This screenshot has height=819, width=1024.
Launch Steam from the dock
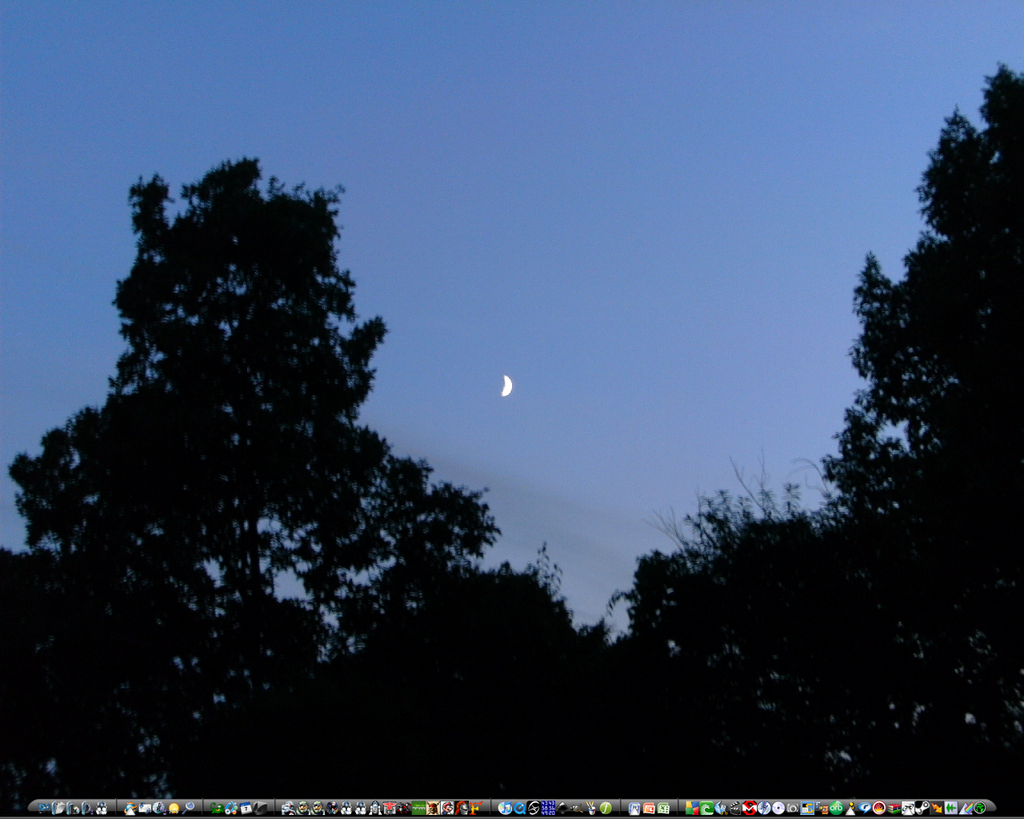coord(923,808)
